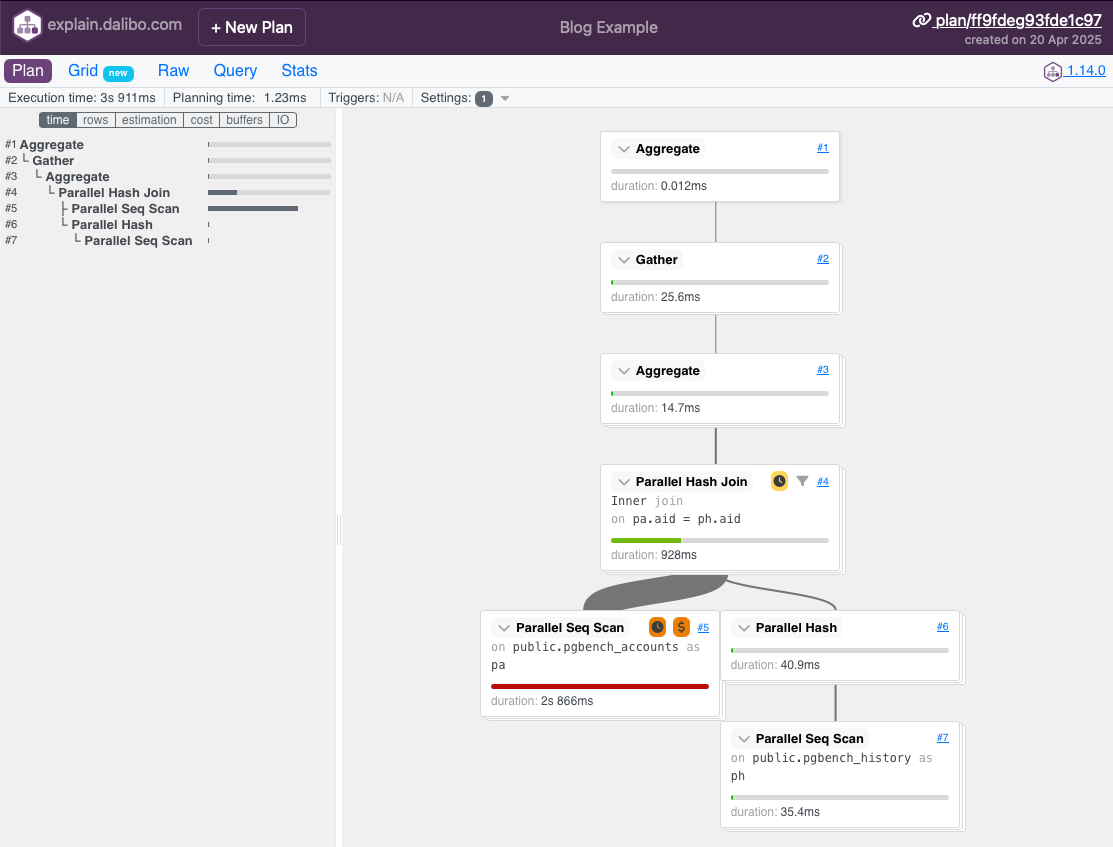Click the link icon beside plan/ff9fdeg93fde1c97

click(921, 21)
